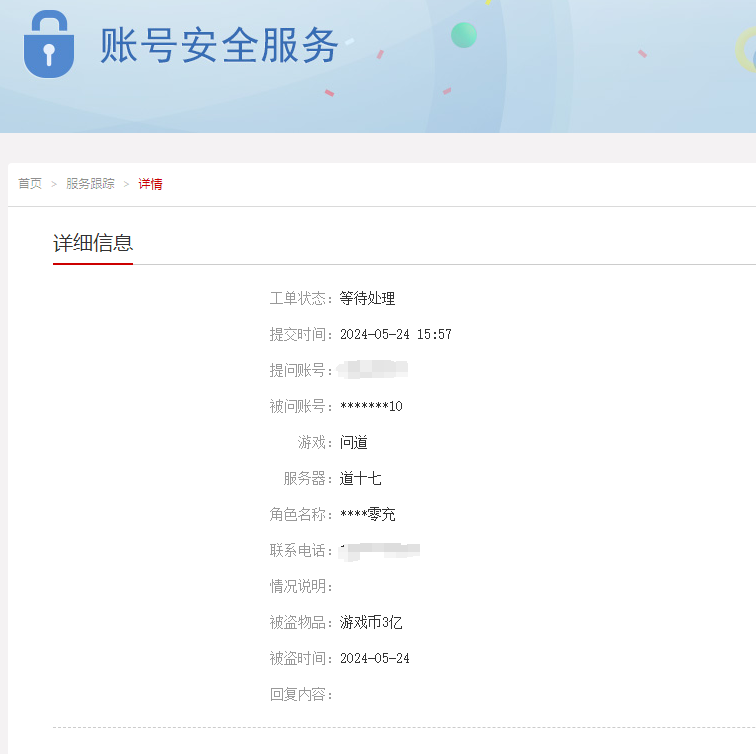Click the character name ****零充
The width and height of the screenshot is (756, 754).
pyautogui.click(x=368, y=514)
